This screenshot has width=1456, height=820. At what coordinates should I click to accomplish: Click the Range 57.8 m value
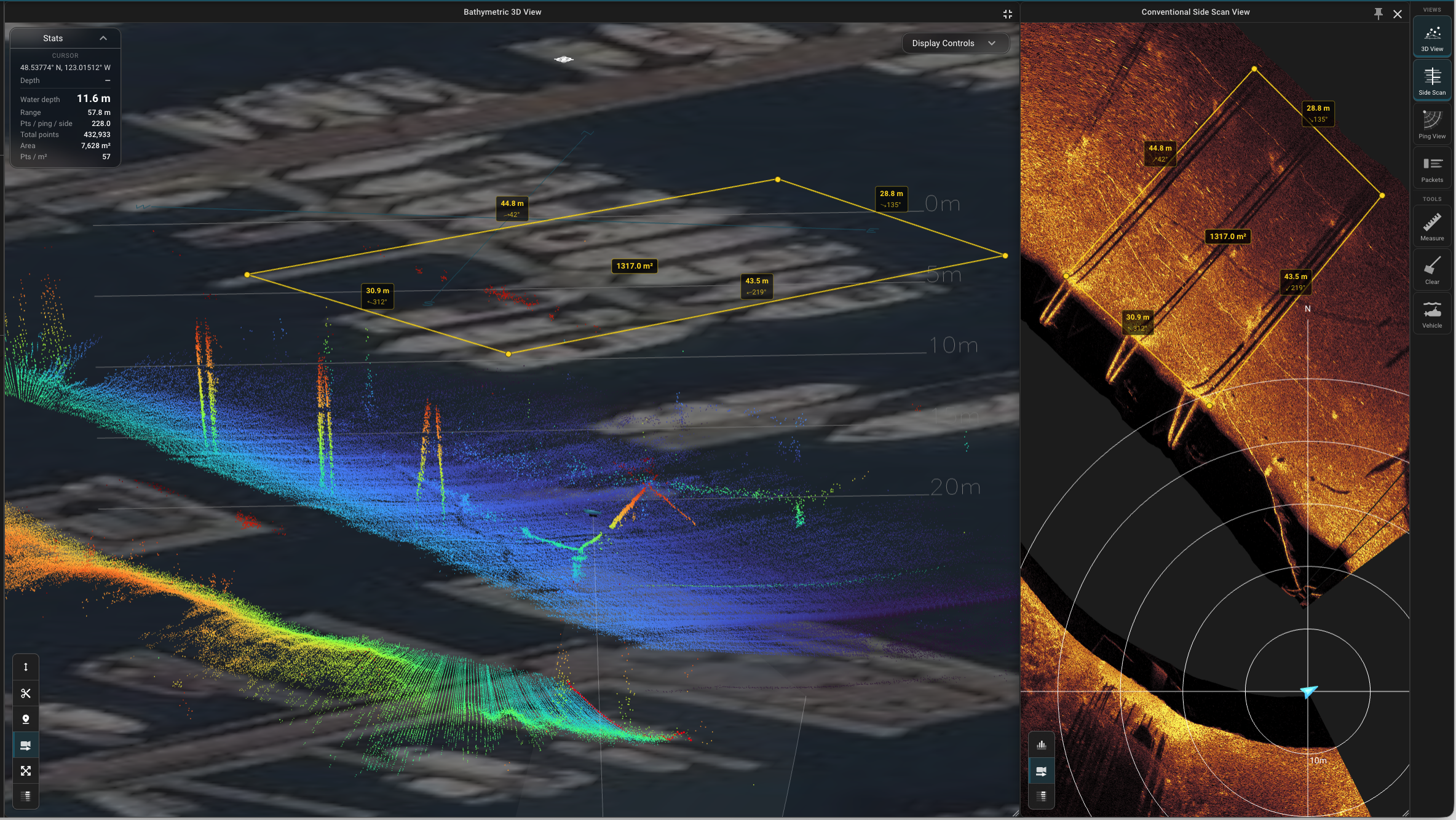click(99, 112)
